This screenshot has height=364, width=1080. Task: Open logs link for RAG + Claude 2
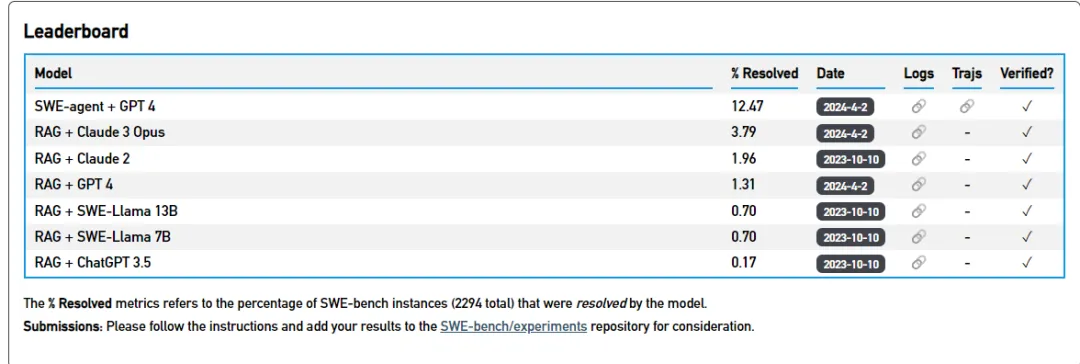[x=918, y=159]
